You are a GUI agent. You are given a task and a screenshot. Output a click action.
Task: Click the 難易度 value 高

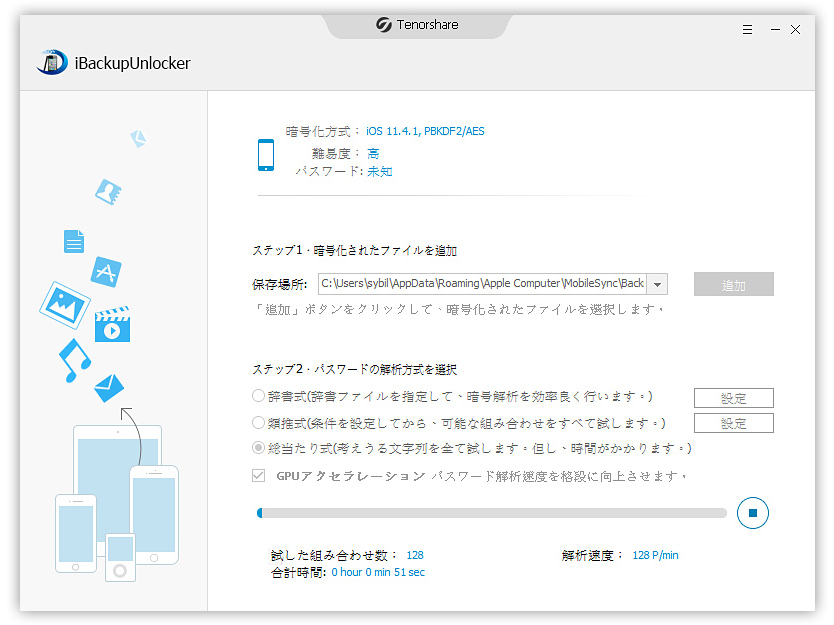[373, 154]
